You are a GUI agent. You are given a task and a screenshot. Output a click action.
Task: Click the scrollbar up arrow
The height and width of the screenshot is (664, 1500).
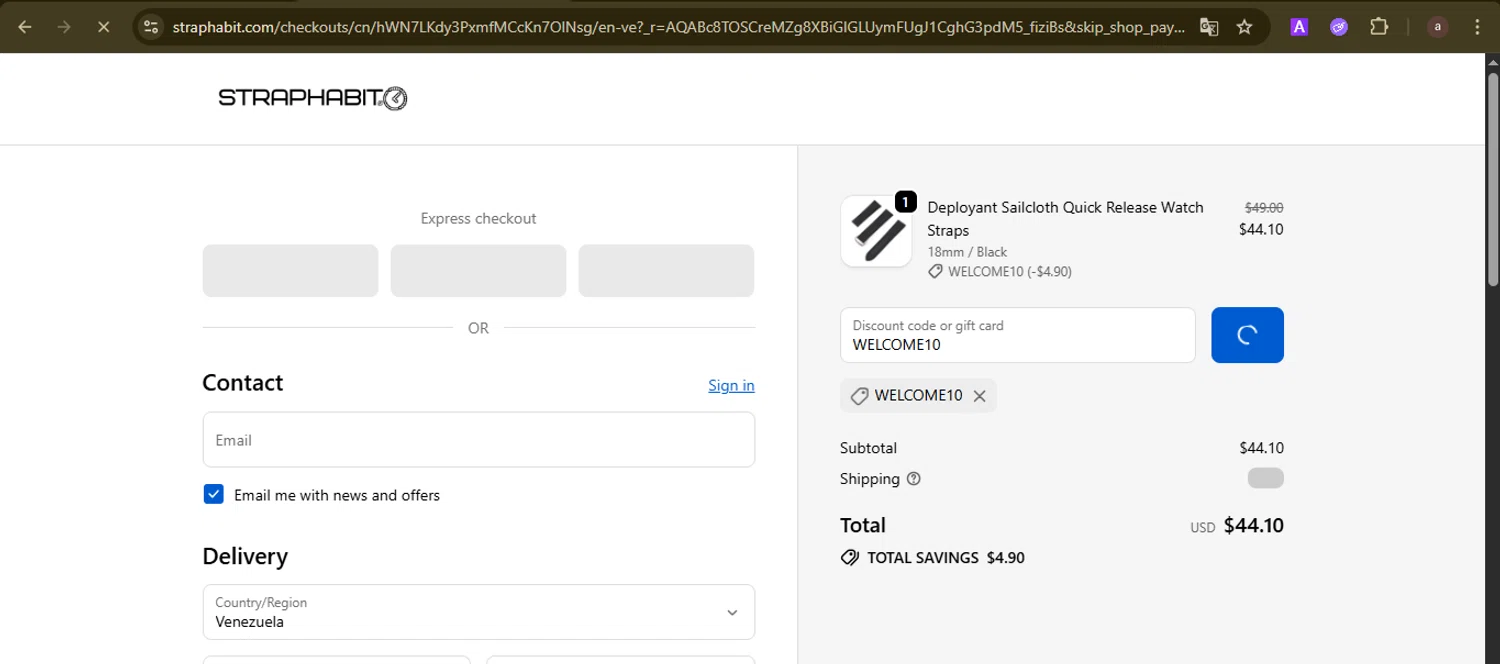click(x=1493, y=61)
